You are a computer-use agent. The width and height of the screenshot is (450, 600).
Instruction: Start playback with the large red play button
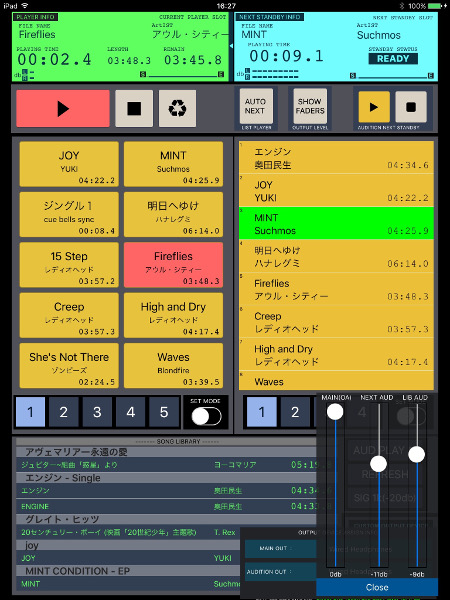[63, 109]
